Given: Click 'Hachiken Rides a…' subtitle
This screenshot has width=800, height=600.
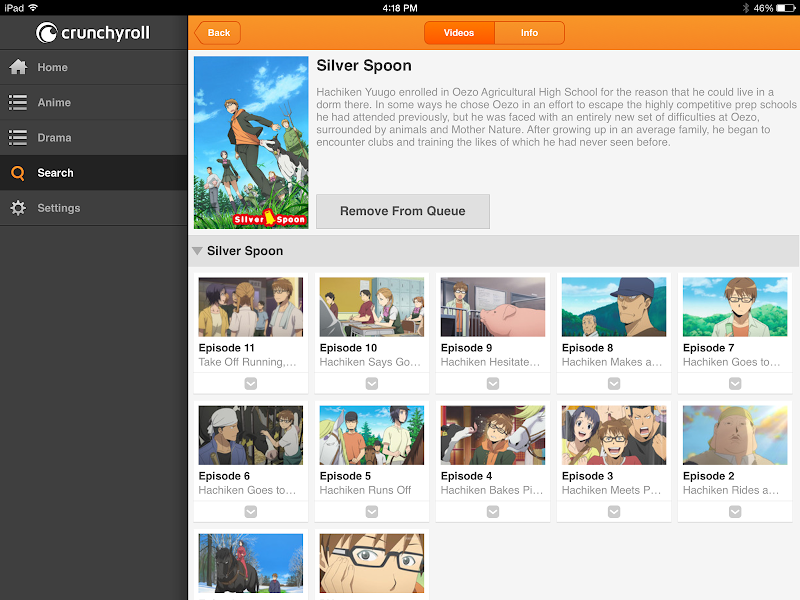Looking at the screenshot, I should 731,490.
